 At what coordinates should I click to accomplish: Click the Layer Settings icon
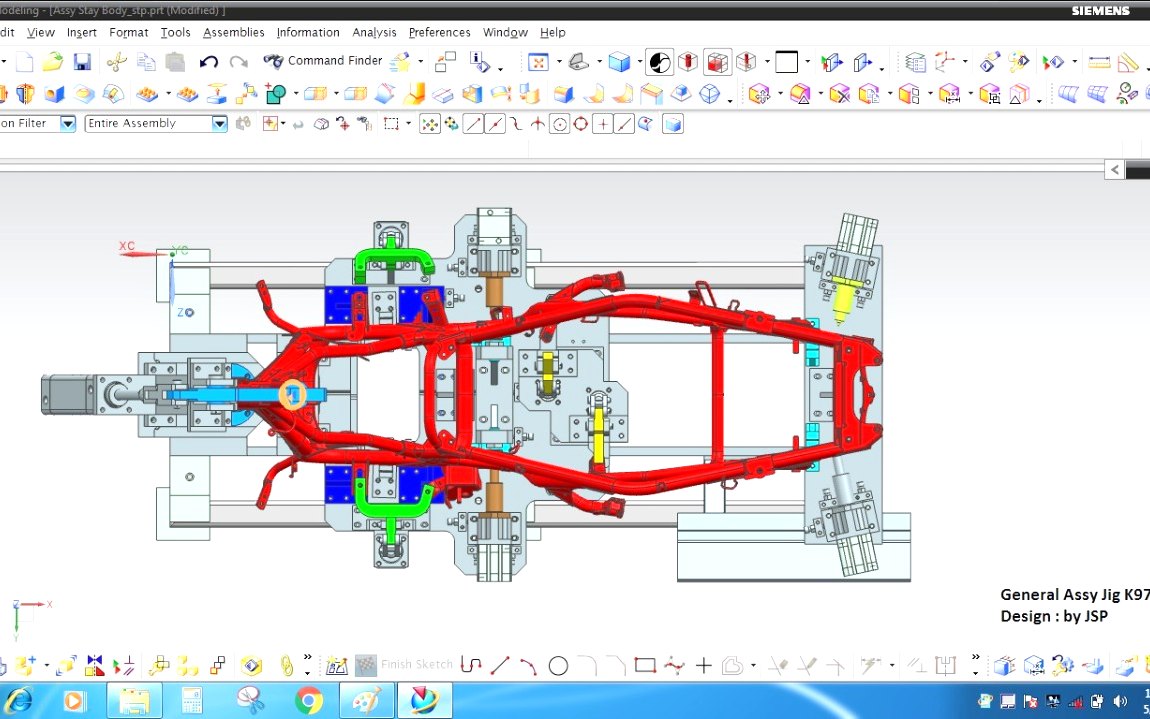915,62
